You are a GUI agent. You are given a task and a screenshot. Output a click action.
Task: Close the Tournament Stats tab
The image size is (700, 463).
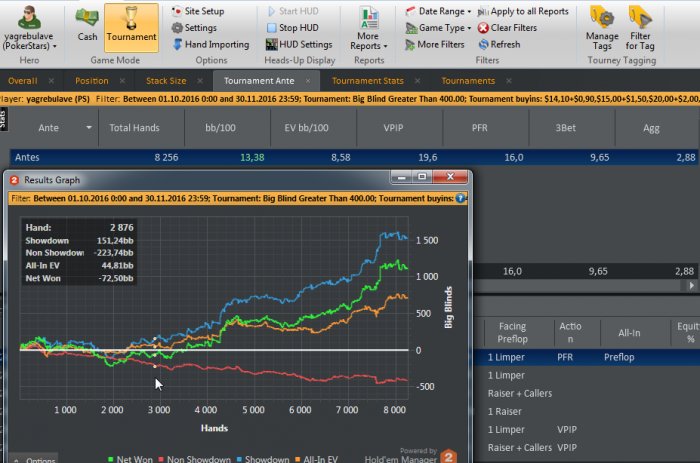tap(417, 81)
